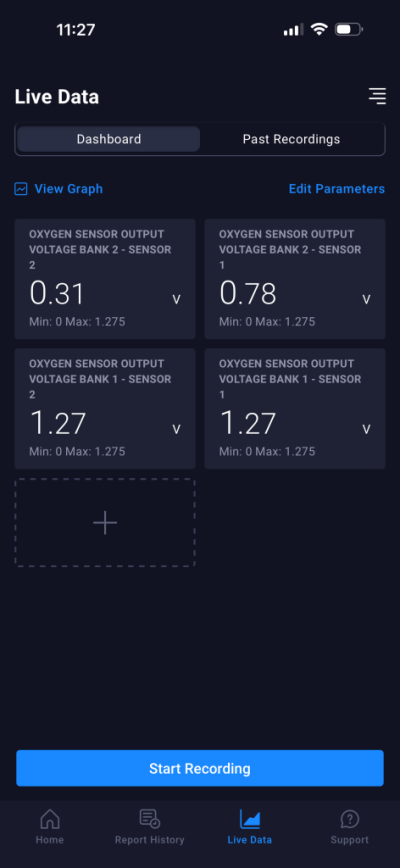400x868 pixels.
Task: Select Bank 1 Sensor 1 voltage card
Action: click(295, 409)
